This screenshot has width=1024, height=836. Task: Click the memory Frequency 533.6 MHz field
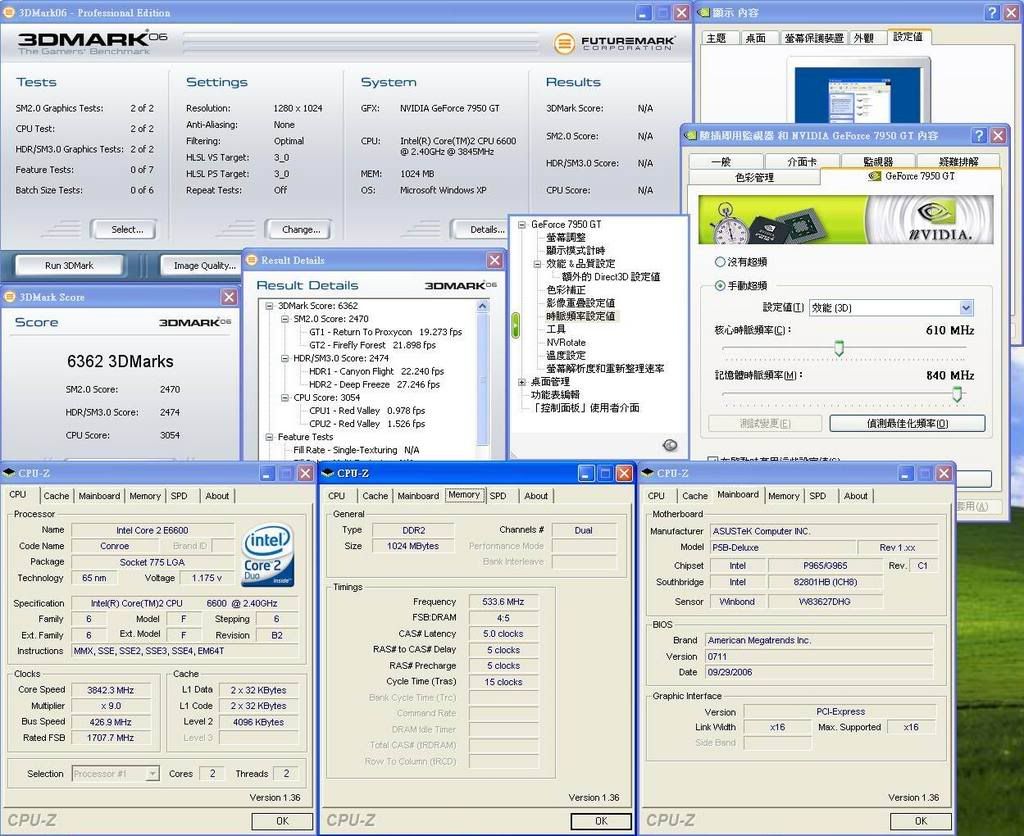coord(503,602)
